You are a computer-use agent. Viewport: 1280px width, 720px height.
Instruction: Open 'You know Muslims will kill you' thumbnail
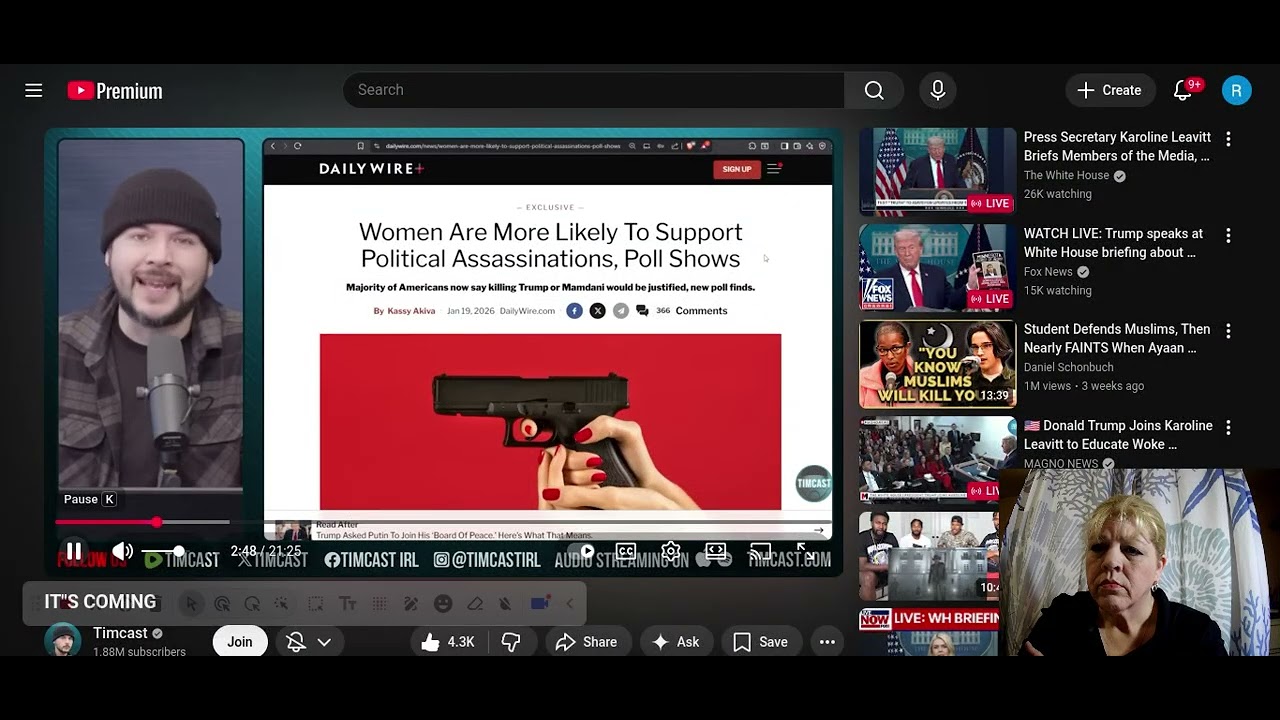[x=938, y=364]
